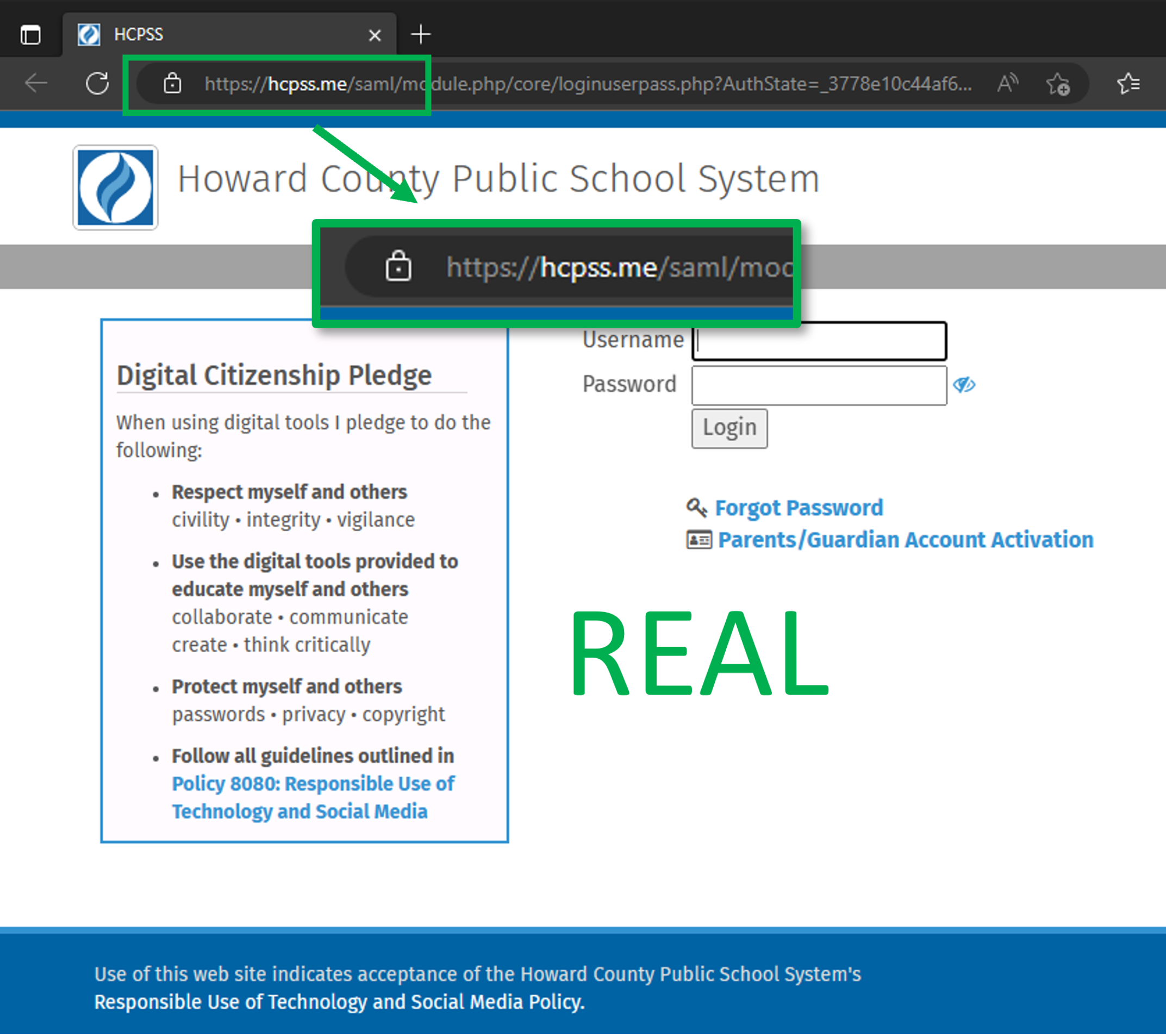1166x1036 pixels.
Task: Click the Login button
Action: 729,428
